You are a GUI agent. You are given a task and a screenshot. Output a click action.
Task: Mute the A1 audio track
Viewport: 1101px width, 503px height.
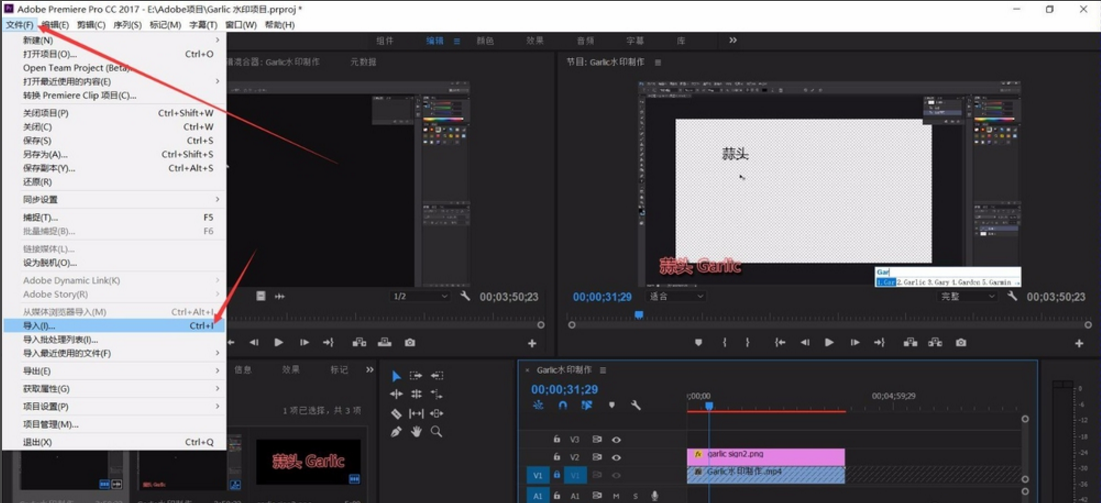coord(616,495)
